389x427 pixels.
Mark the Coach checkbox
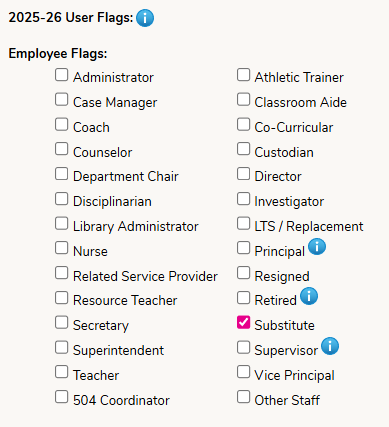(62, 124)
